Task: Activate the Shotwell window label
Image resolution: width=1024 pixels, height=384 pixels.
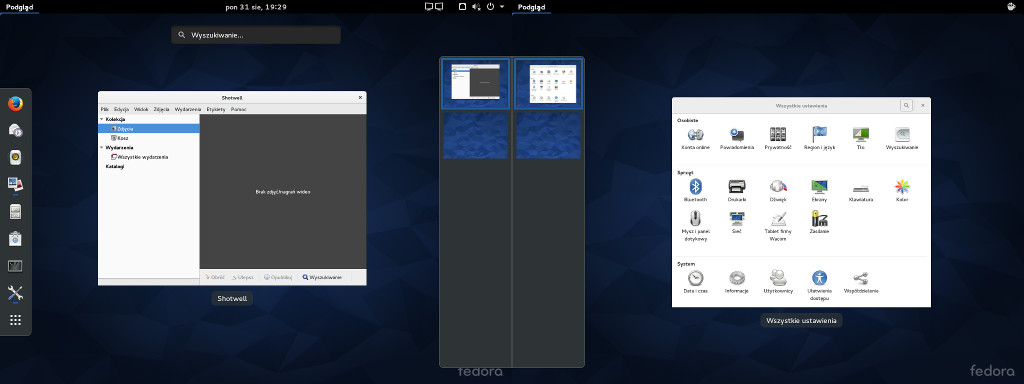Action: (x=232, y=298)
